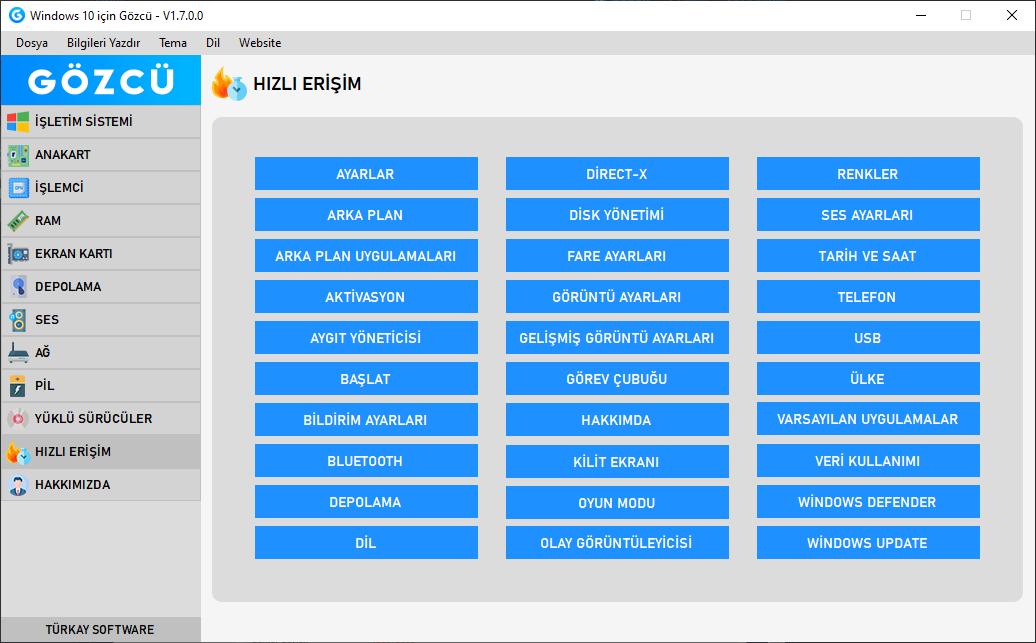1036x643 pixels.
Task: Open OLAY GÖRÜNTÜLEYİCİSİ
Action: [617, 543]
